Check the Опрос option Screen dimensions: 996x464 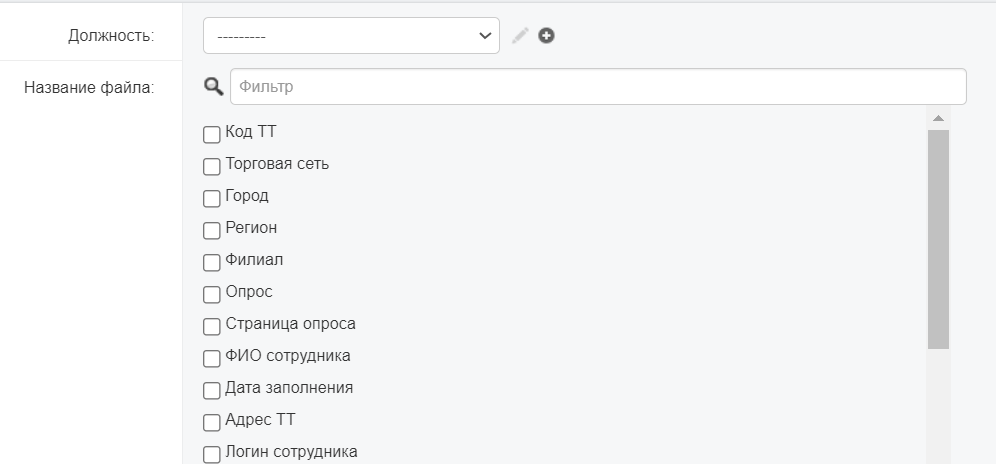coord(212,294)
